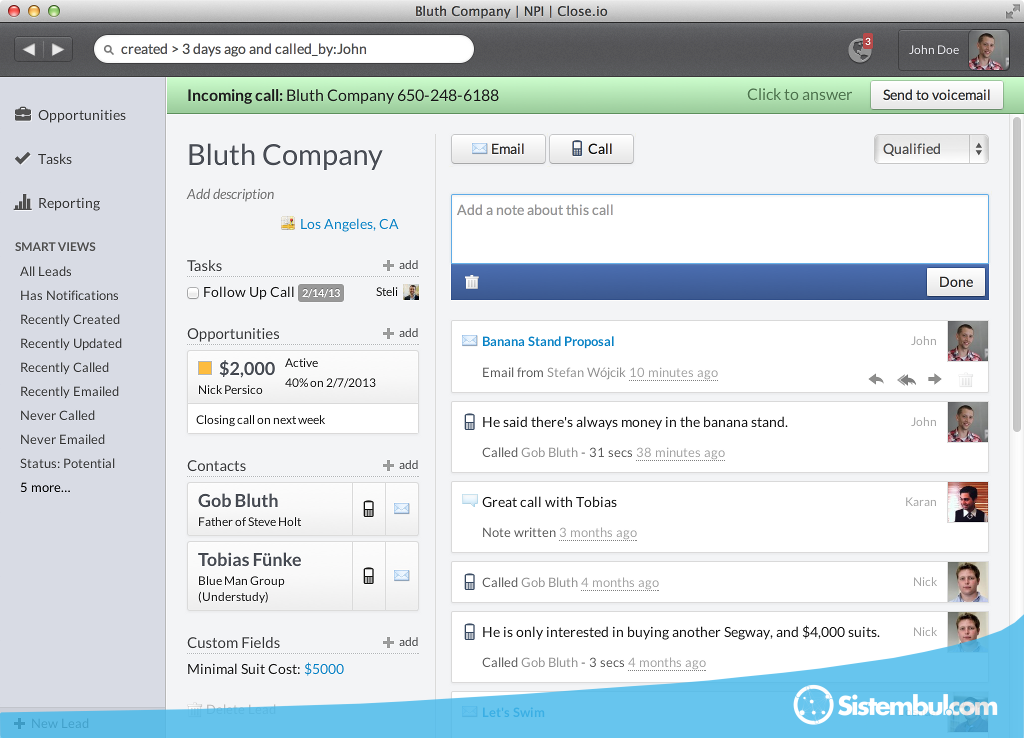The height and width of the screenshot is (738, 1024).
Task: Click the 38 minutes ago timestamp
Action: (680, 453)
